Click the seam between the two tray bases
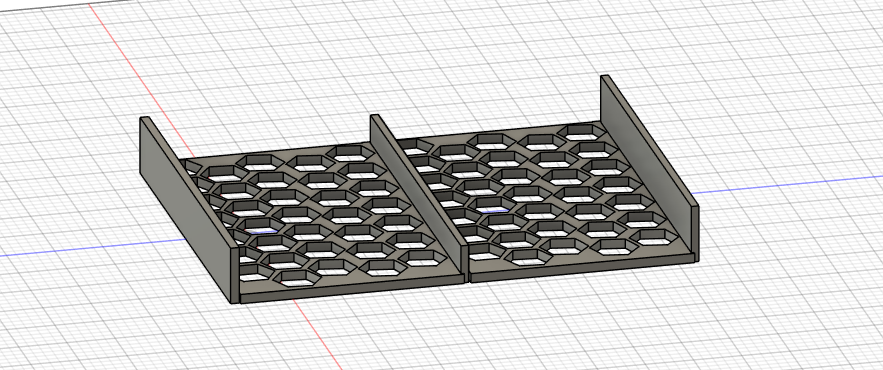 pyautogui.click(x=467, y=277)
